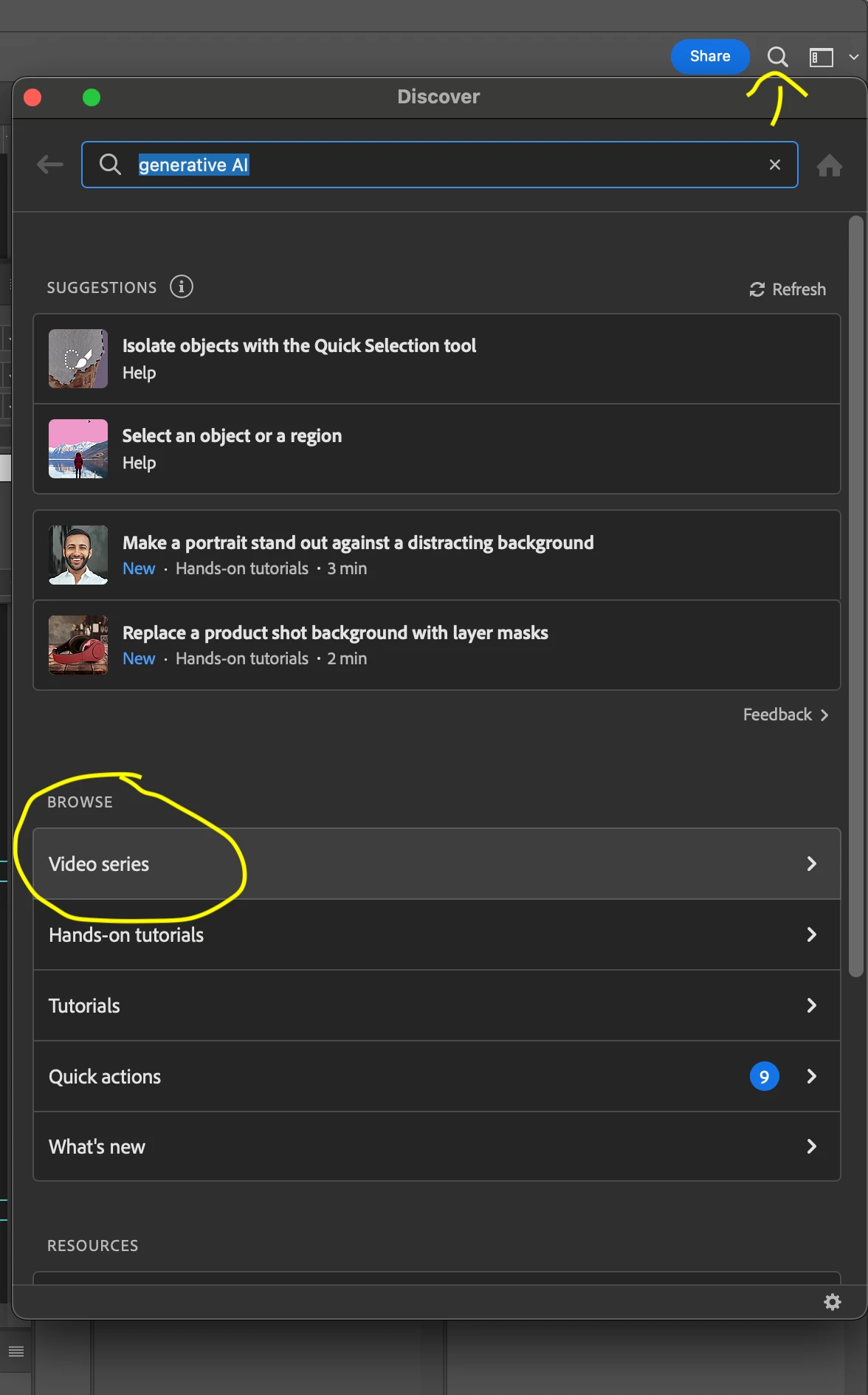This screenshot has width=868, height=1395.
Task: Click the red headphones thumbnail
Action: (x=78, y=645)
